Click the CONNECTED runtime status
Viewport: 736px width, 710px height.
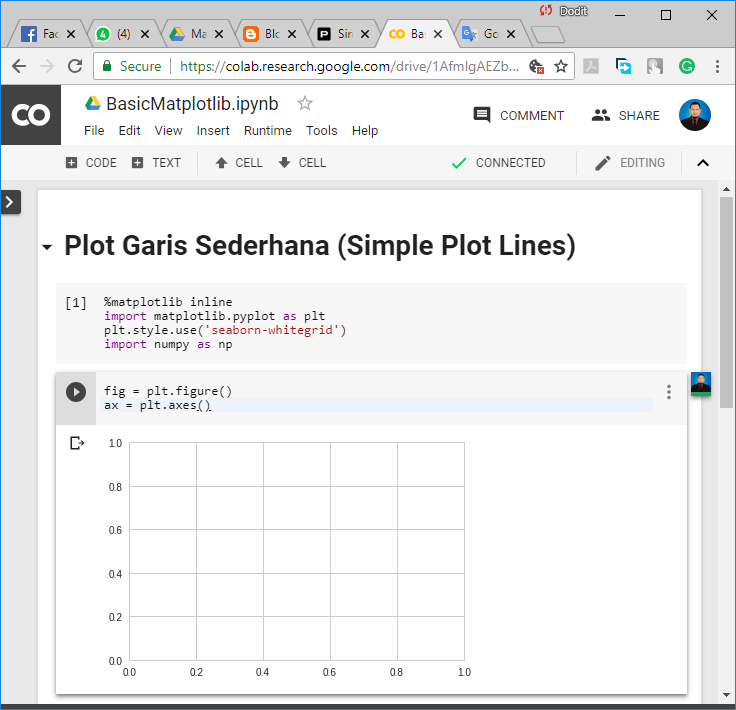(498, 163)
